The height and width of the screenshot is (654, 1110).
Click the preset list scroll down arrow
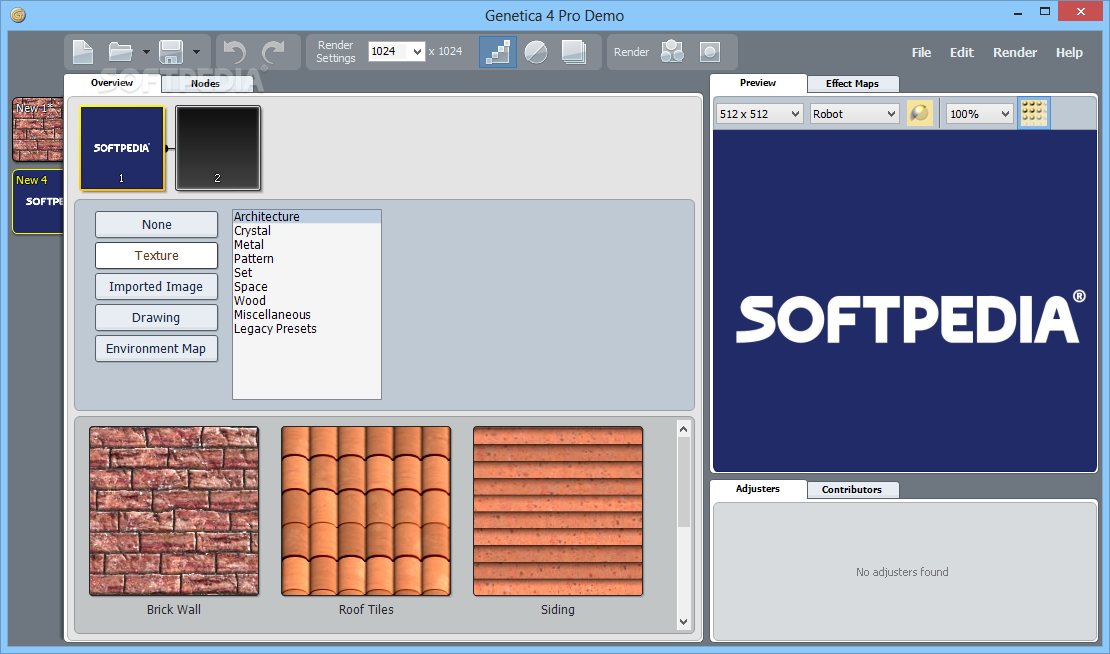[x=683, y=622]
